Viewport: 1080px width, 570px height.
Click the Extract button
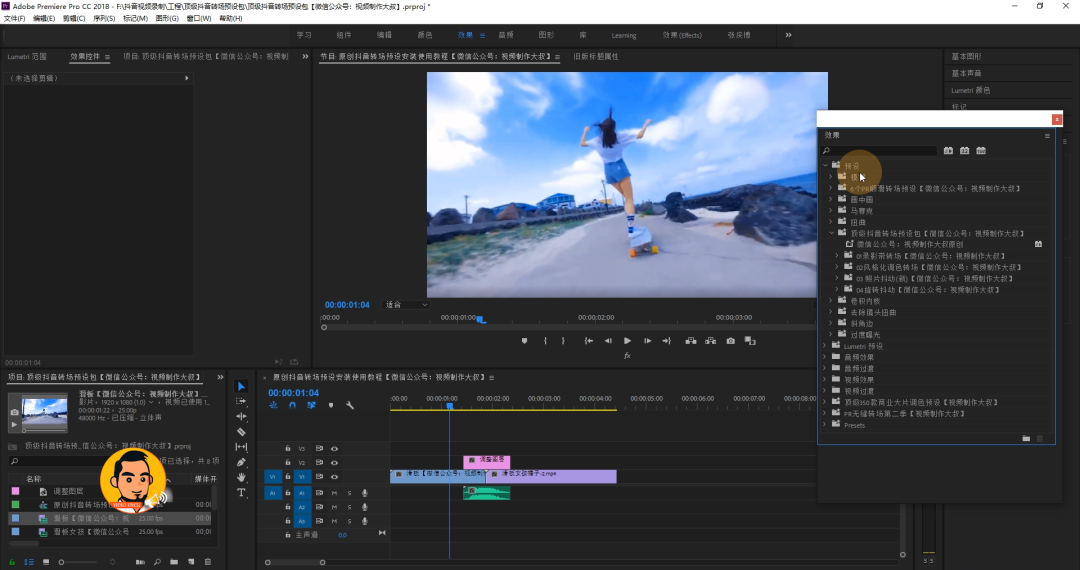pyautogui.click(x=710, y=341)
